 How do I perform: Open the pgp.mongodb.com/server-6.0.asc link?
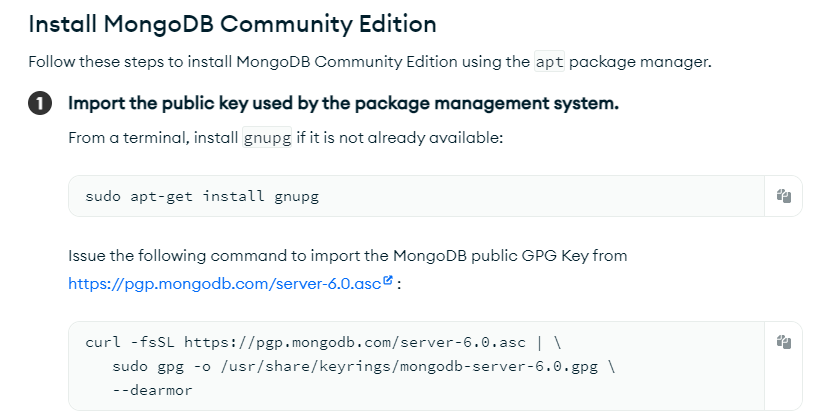(225, 284)
